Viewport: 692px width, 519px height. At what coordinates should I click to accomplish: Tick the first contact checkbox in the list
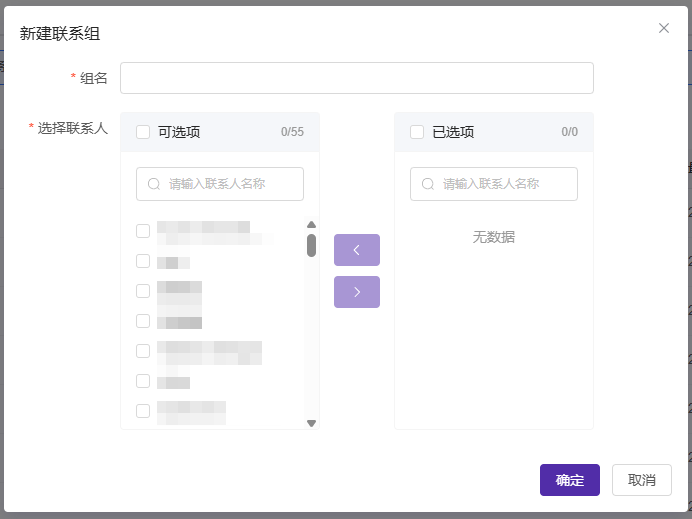[x=143, y=231]
